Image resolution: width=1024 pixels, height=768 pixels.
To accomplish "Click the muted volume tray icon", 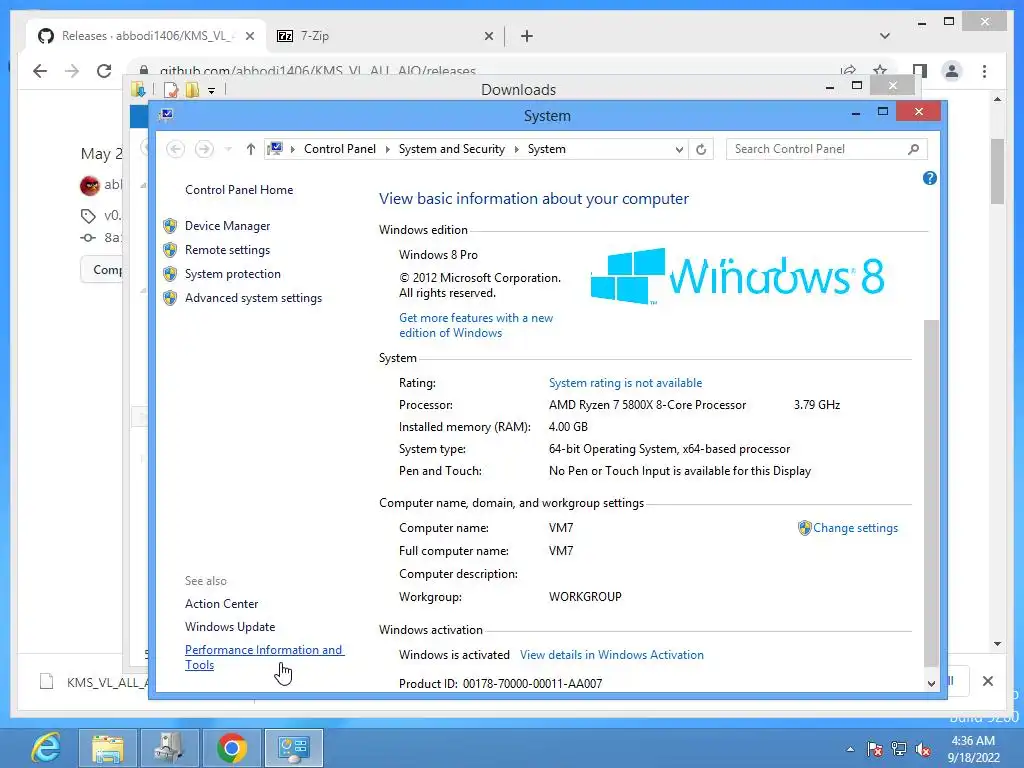I will tap(923, 749).
